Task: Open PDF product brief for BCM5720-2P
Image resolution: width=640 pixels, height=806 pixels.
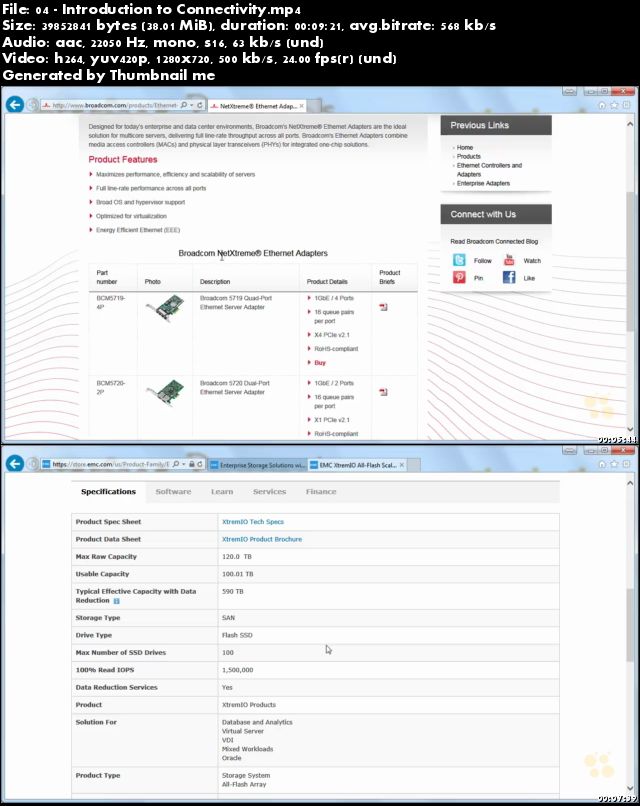Action: point(383,392)
